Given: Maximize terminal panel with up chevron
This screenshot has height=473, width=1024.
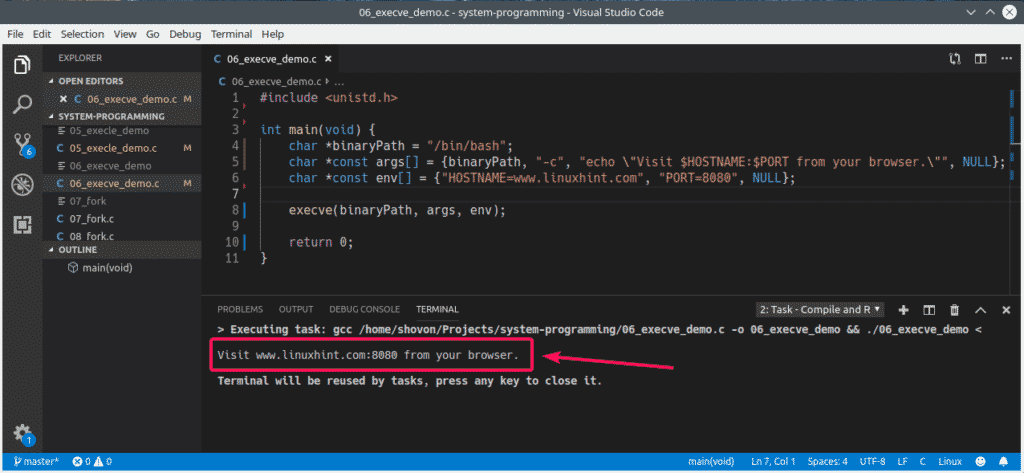Looking at the screenshot, I should (980, 310).
